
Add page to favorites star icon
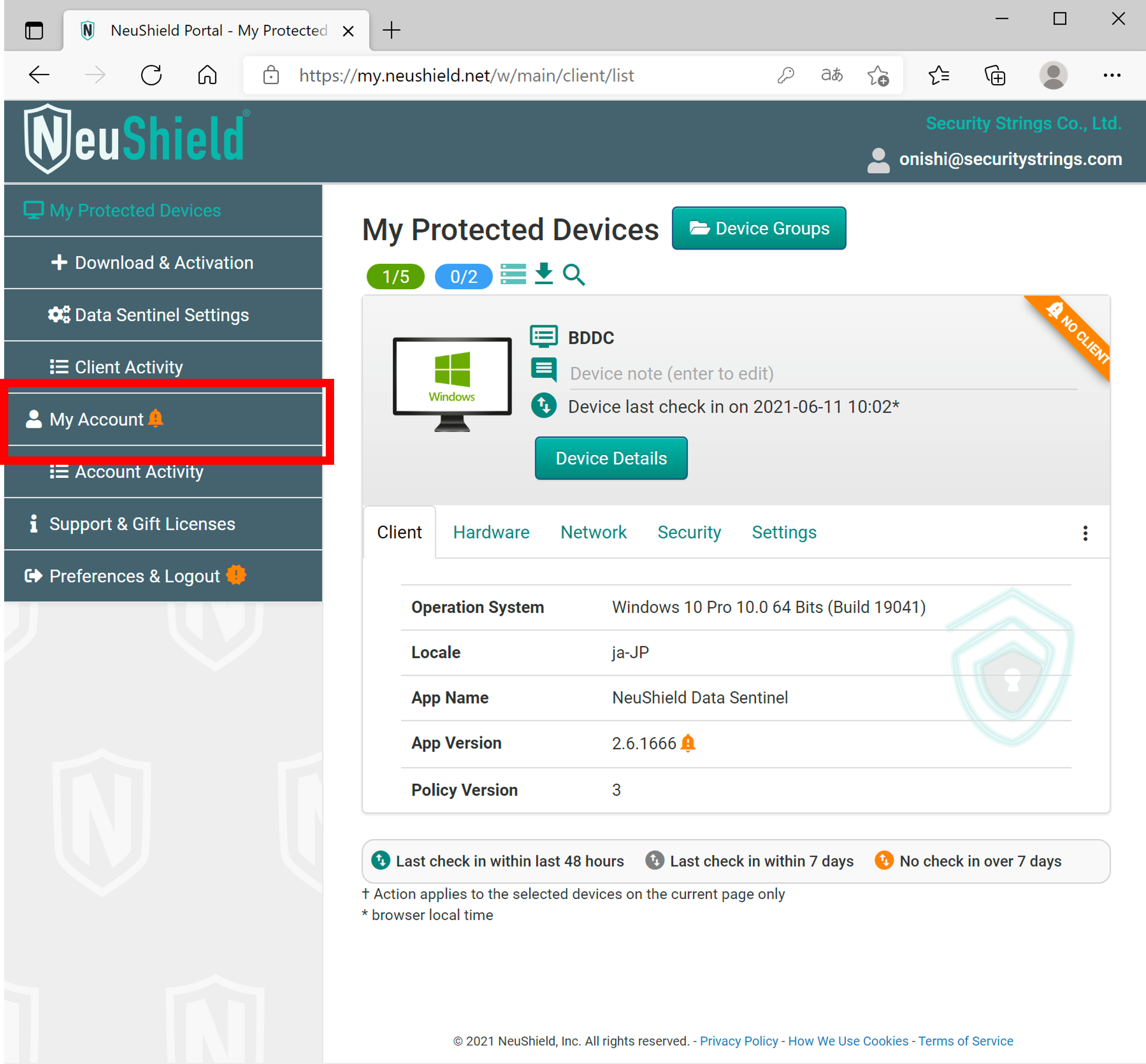[878, 75]
